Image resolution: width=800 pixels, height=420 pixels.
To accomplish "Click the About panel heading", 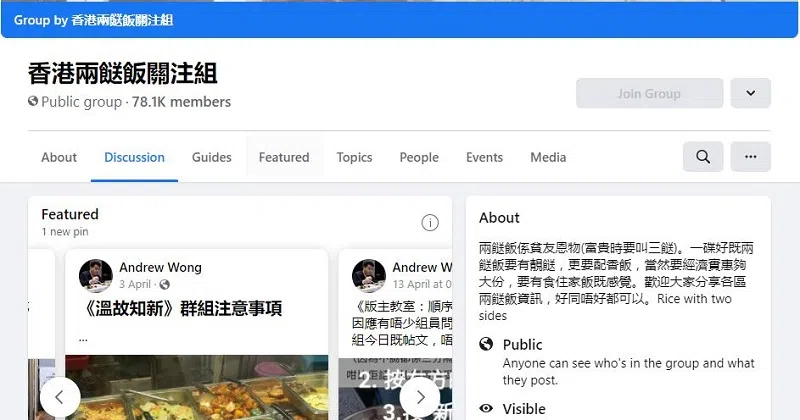I will click(499, 218).
